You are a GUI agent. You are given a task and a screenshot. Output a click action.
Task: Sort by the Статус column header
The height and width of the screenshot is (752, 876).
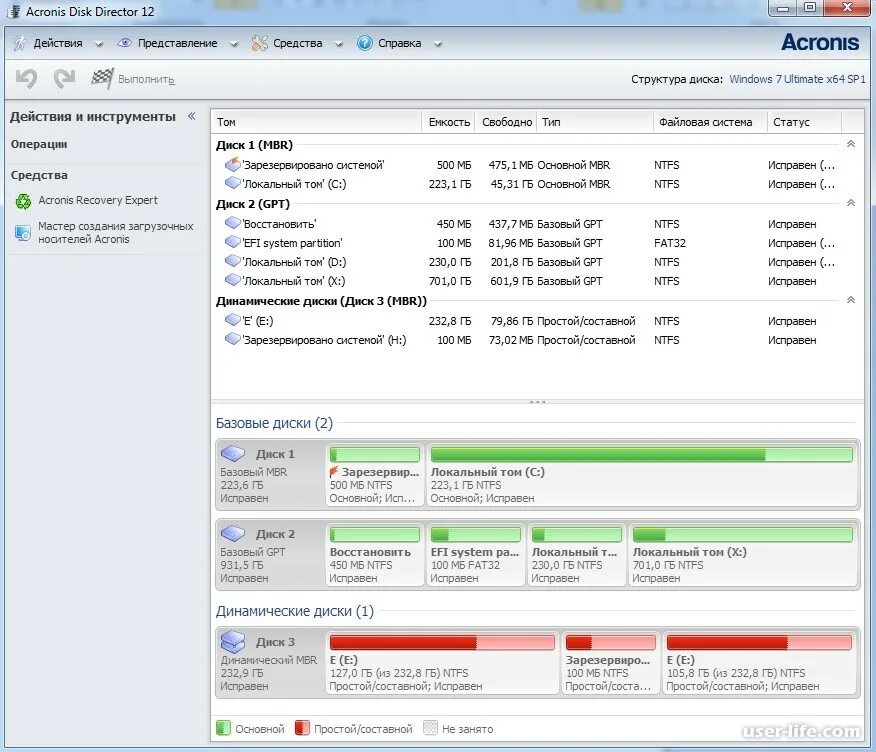[804, 122]
